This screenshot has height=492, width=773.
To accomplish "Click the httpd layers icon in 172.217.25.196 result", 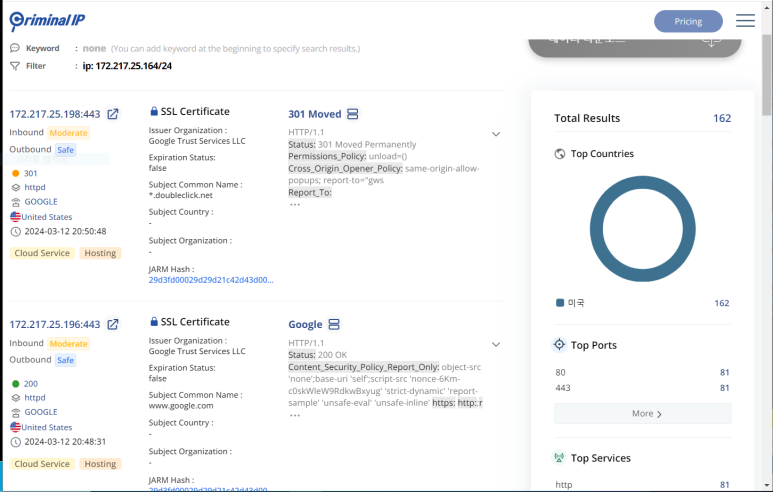I will coord(16,398).
